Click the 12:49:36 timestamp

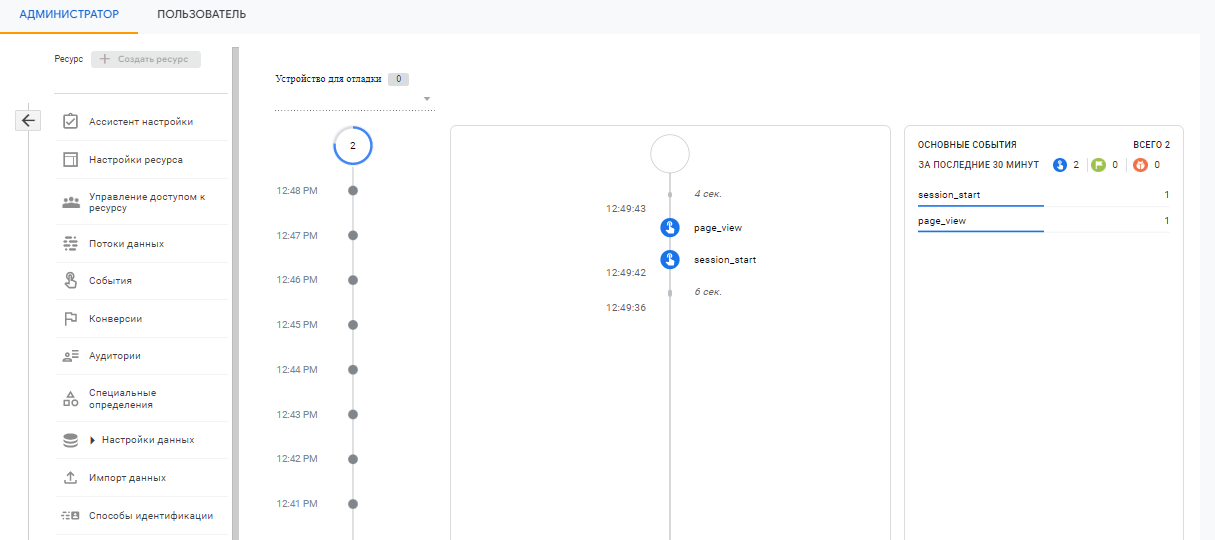point(626,308)
